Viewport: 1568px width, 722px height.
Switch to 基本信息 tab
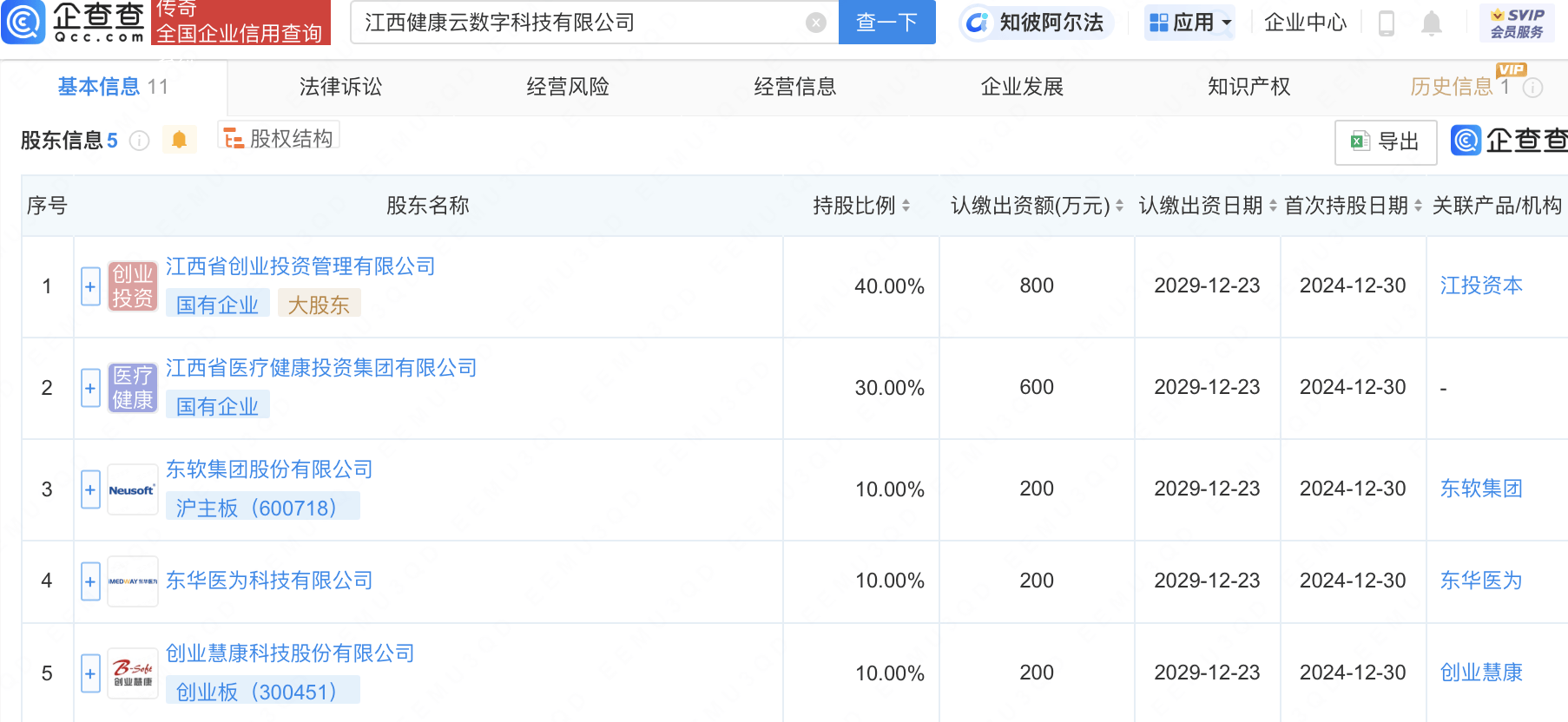pos(113,87)
